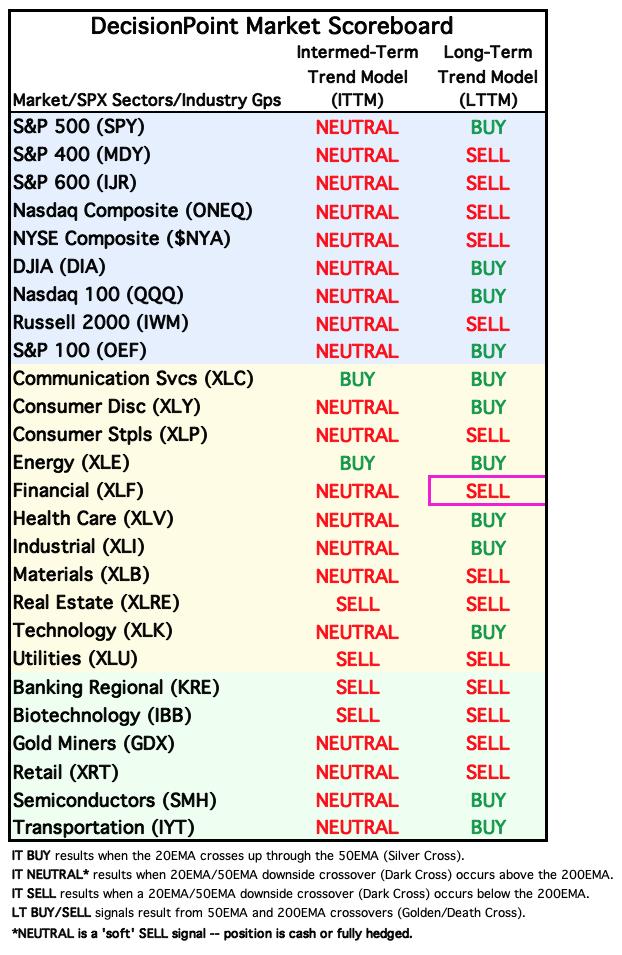The height and width of the screenshot is (955, 622).
Task: Click the Banking Regional (KRE) label
Action: (x=116, y=688)
